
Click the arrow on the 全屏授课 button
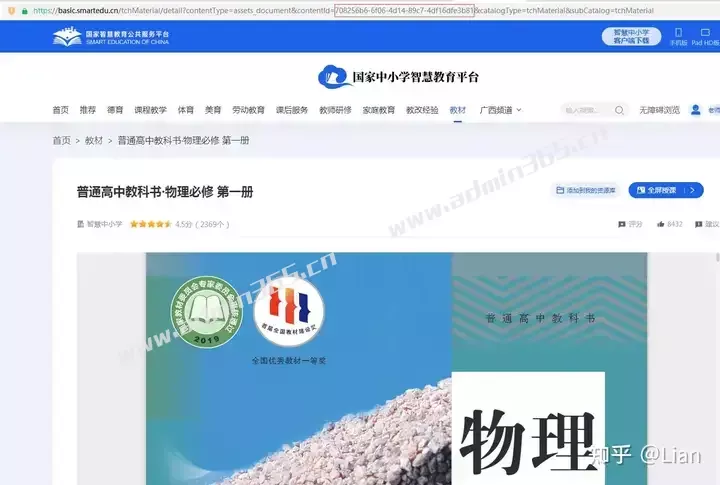pyautogui.click(x=692, y=190)
